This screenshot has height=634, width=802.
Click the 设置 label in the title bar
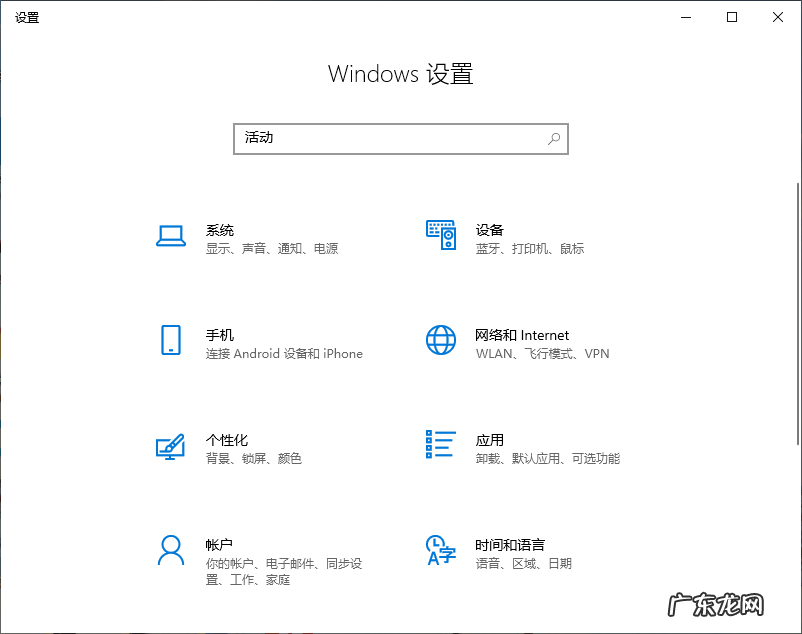27,16
